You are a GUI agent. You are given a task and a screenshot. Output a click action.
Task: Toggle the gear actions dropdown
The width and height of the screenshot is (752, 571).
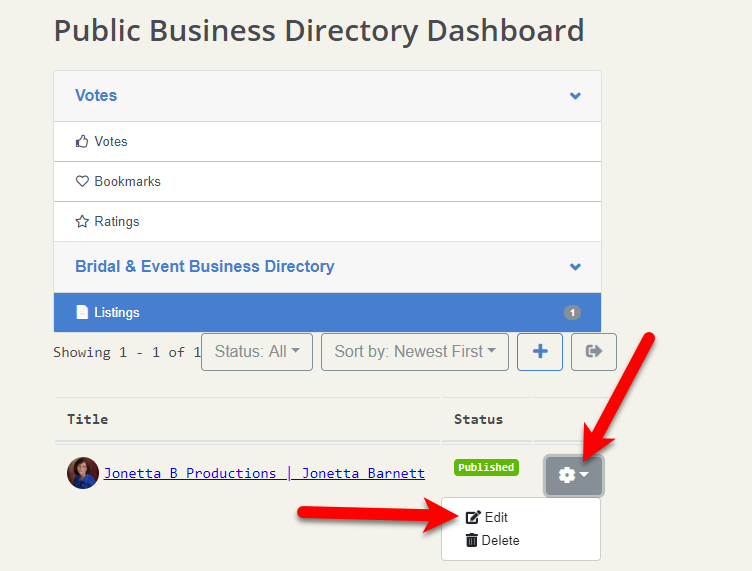(x=574, y=475)
